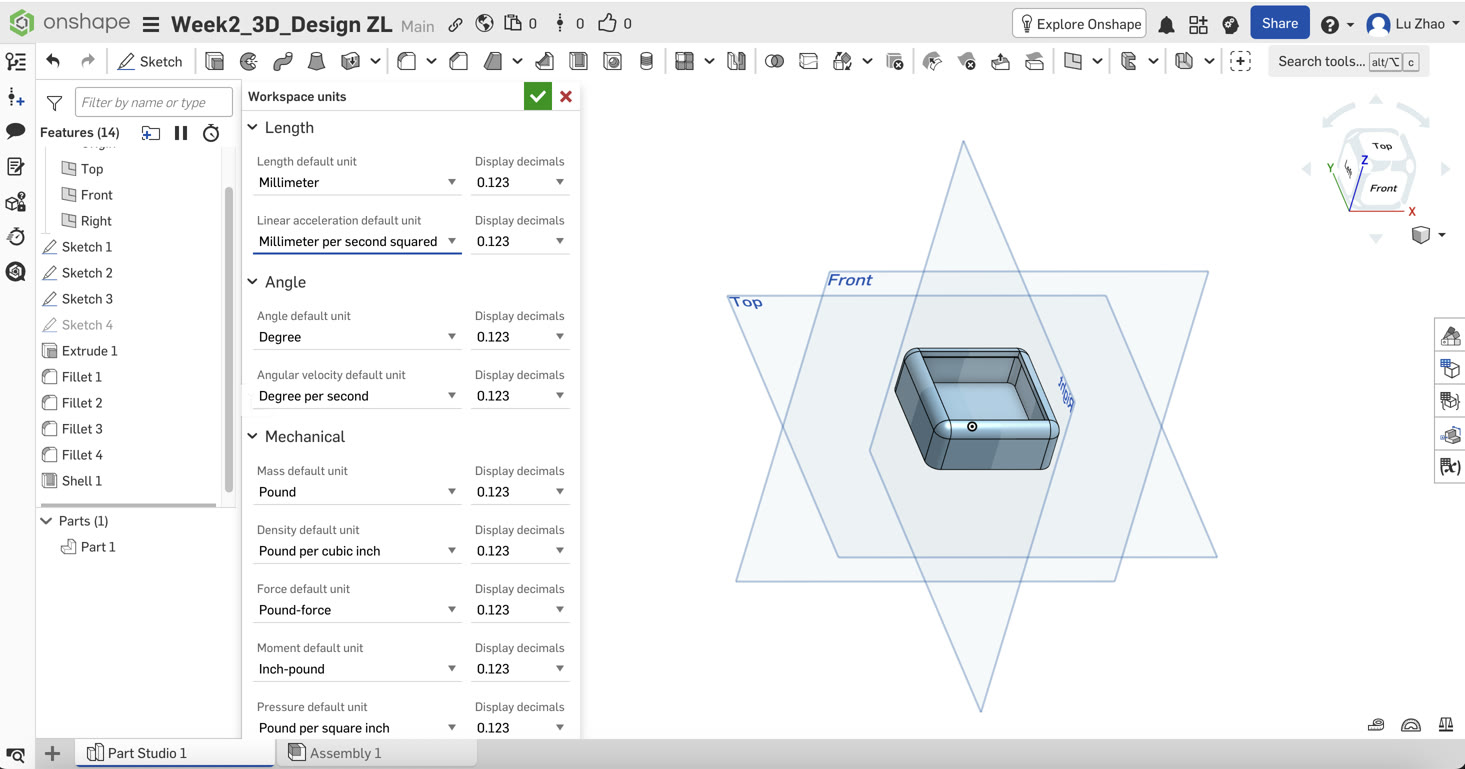
Task: Open the Help menu
Action: pos(1337,24)
